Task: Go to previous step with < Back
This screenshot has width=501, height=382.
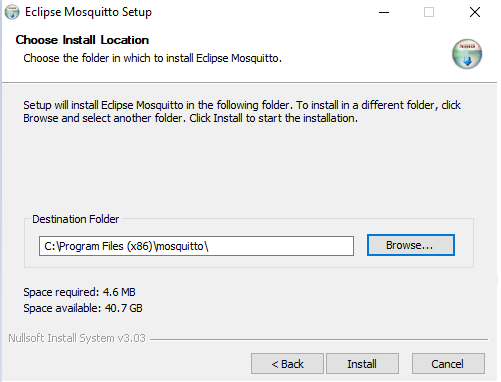Action: point(287,364)
